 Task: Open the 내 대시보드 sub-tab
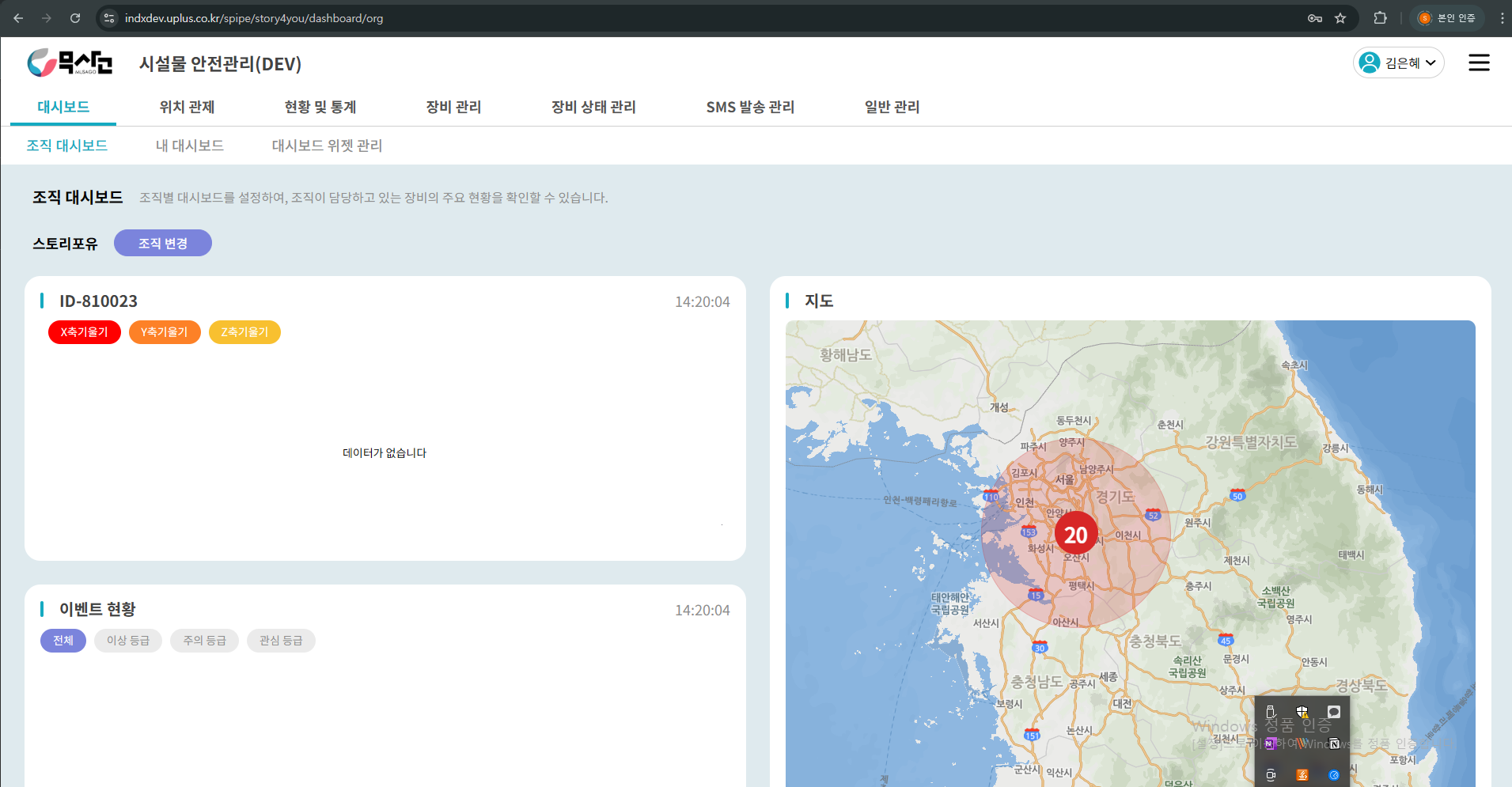190,146
